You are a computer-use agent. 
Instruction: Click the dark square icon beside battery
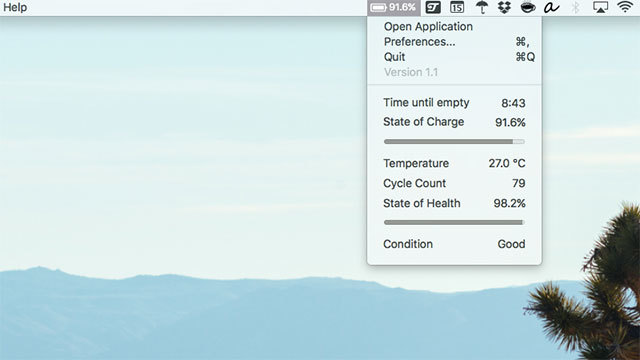coord(433,7)
